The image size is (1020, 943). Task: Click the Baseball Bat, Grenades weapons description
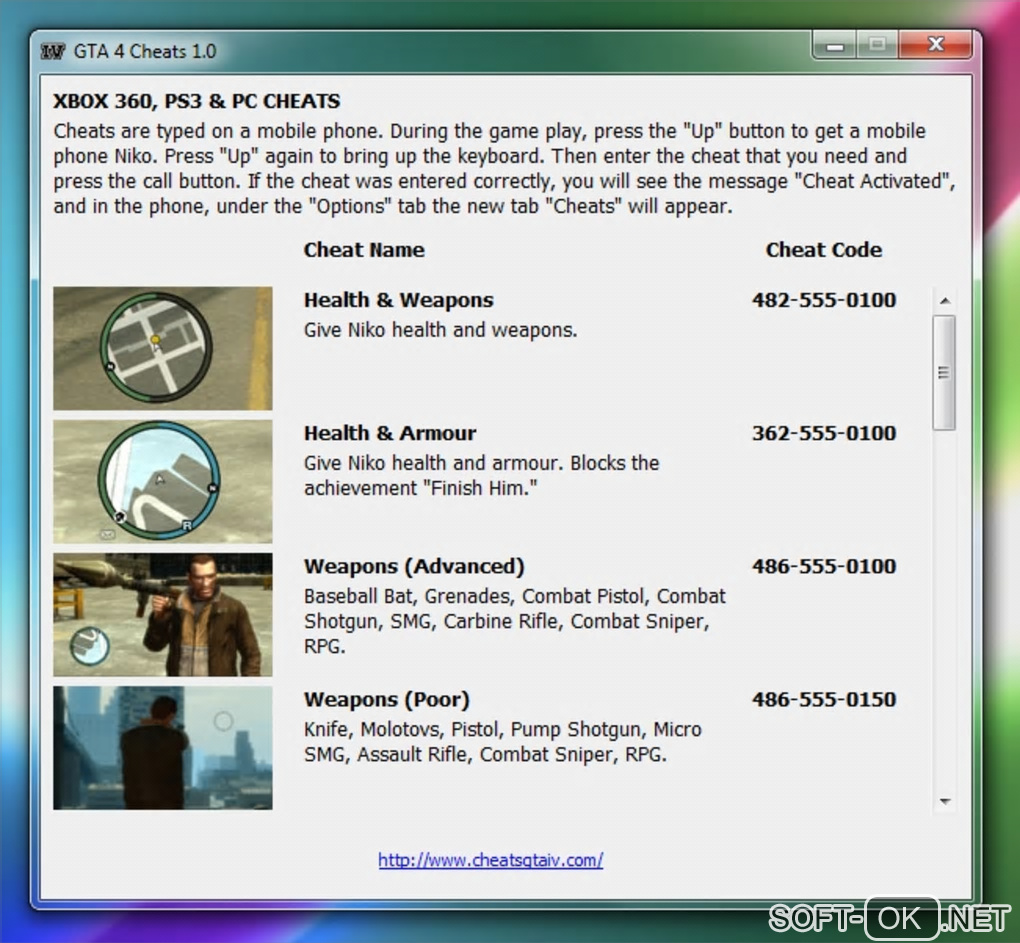pos(515,621)
